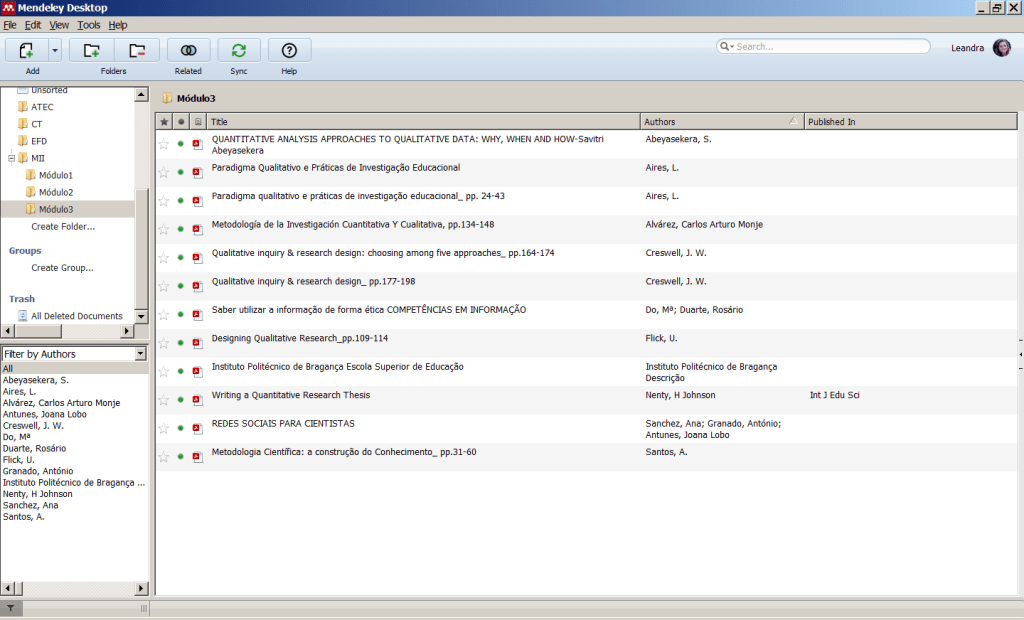Open the View menu
This screenshot has height=620, width=1024.
[59, 24]
